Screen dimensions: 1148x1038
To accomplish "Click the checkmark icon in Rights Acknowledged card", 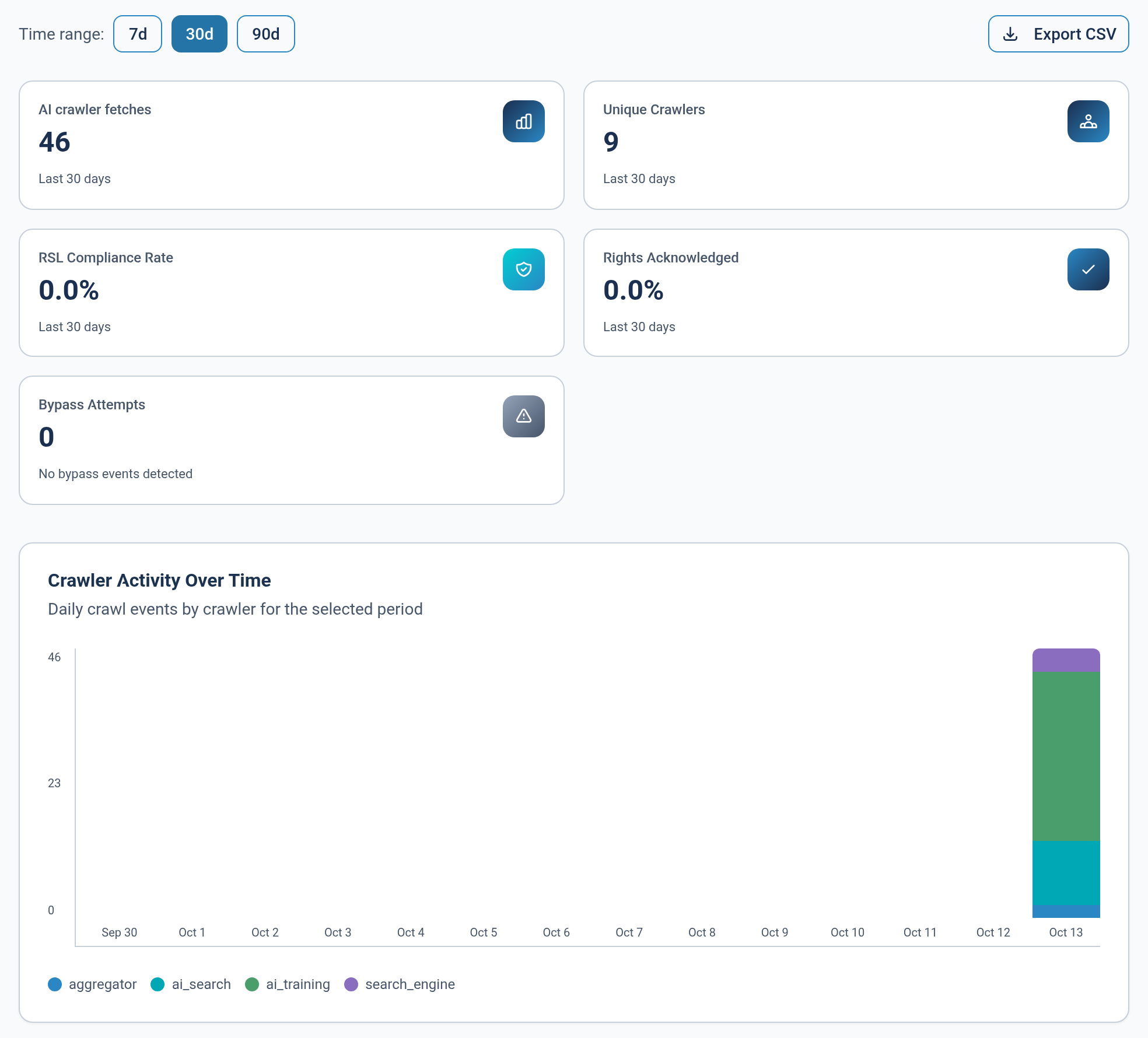I will point(1088,269).
